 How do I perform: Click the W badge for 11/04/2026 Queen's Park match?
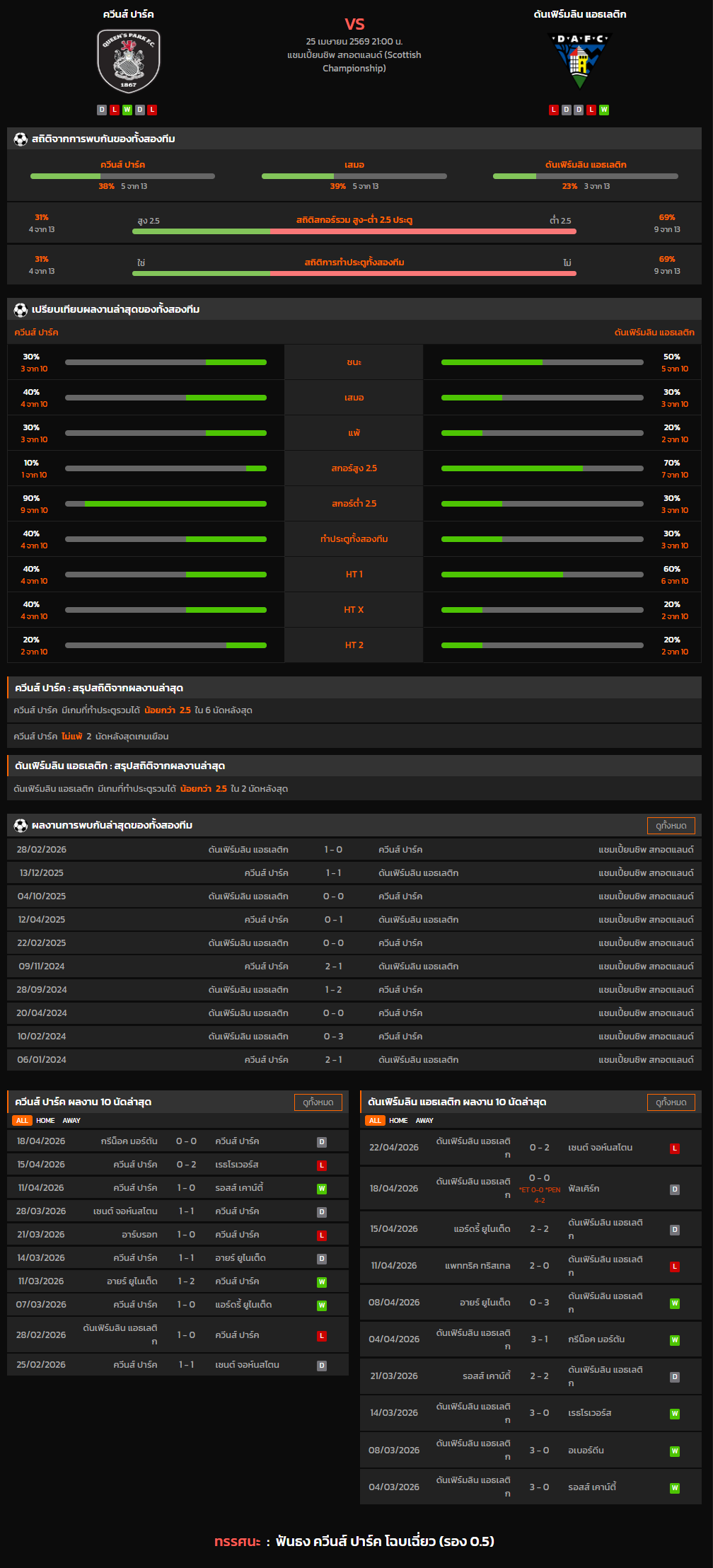322,1189
